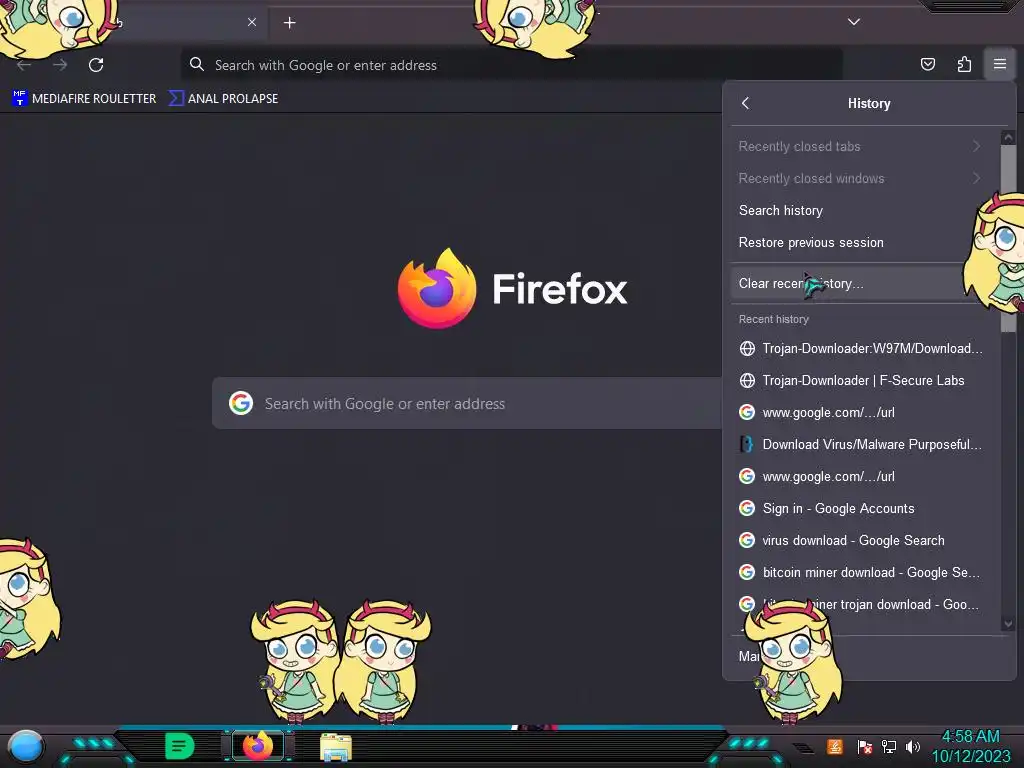Screen dimensions: 1024x768
Task: Open the green notes app on the taskbar
Action: [180, 746]
